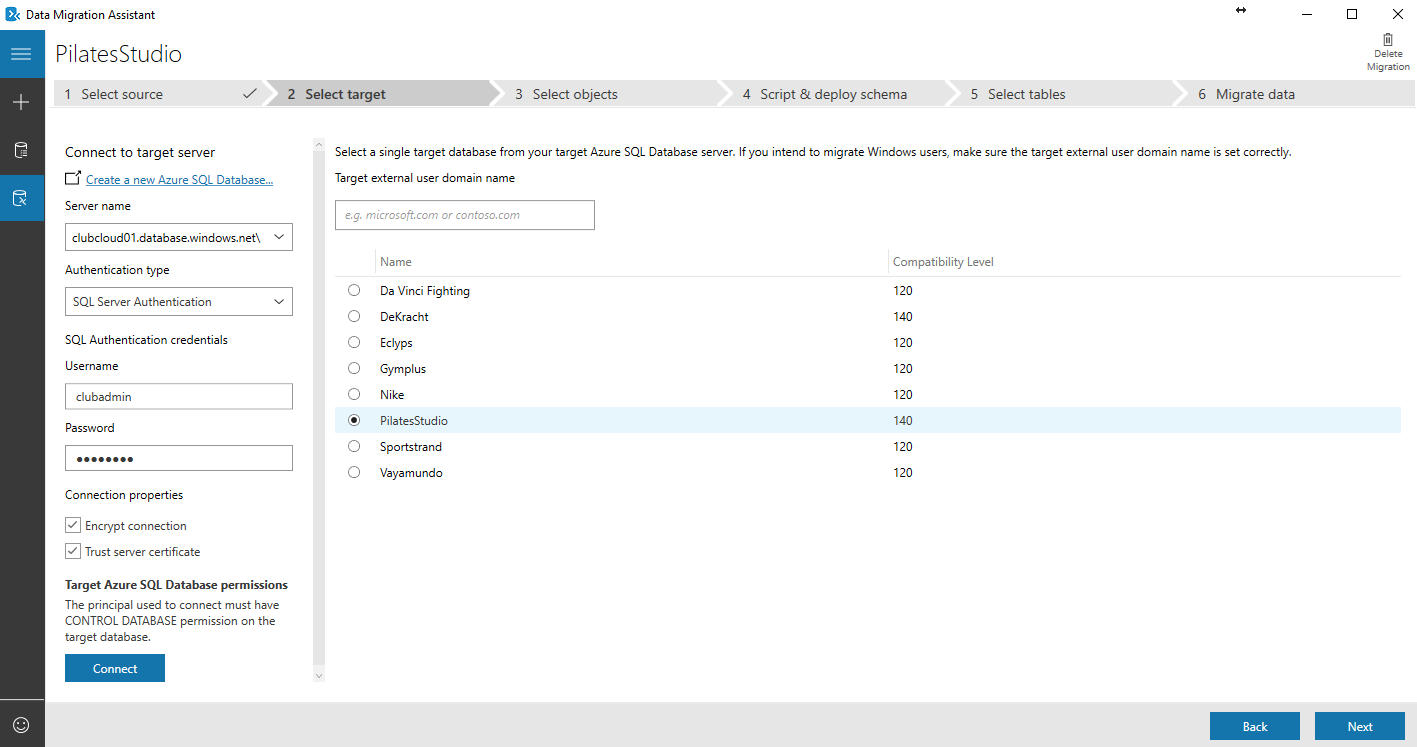The height and width of the screenshot is (747, 1417).
Task: Toggle the Trust server certificate checkbox
Action: coord(73,551)
